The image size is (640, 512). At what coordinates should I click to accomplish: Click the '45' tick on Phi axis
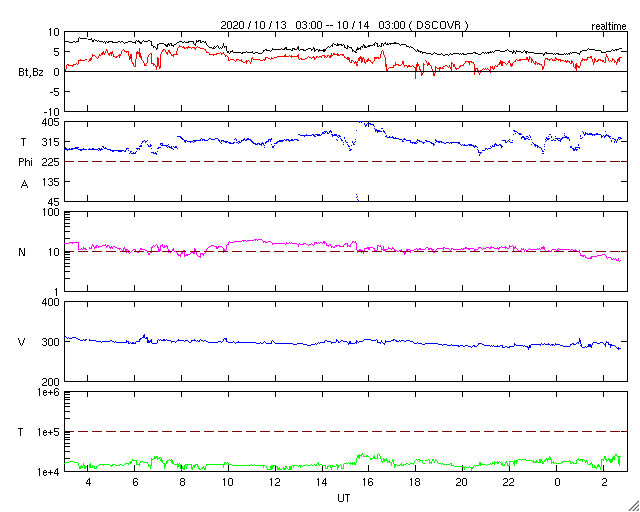(54, 202)
